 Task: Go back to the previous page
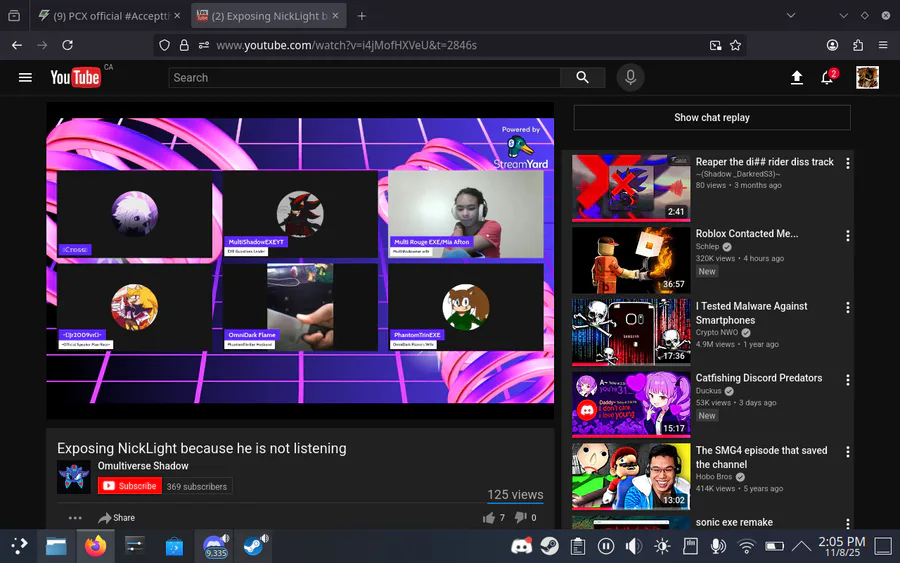[17, 45]
